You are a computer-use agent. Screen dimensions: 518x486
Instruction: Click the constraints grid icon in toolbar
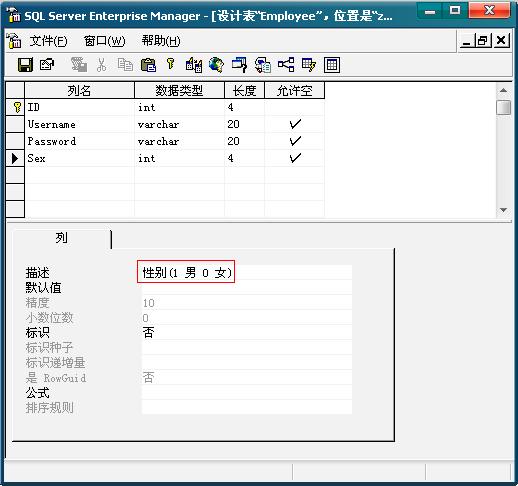332,65
